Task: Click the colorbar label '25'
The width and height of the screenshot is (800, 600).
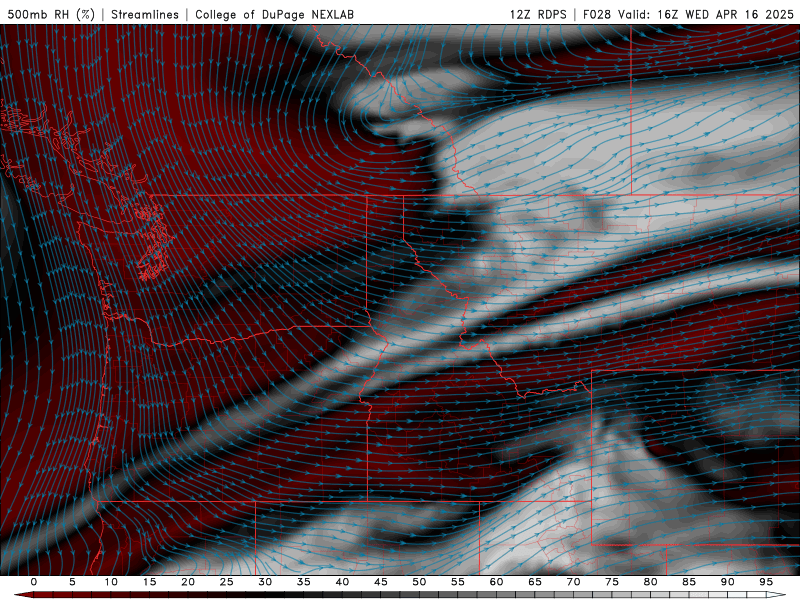Action: click(227, 582)
